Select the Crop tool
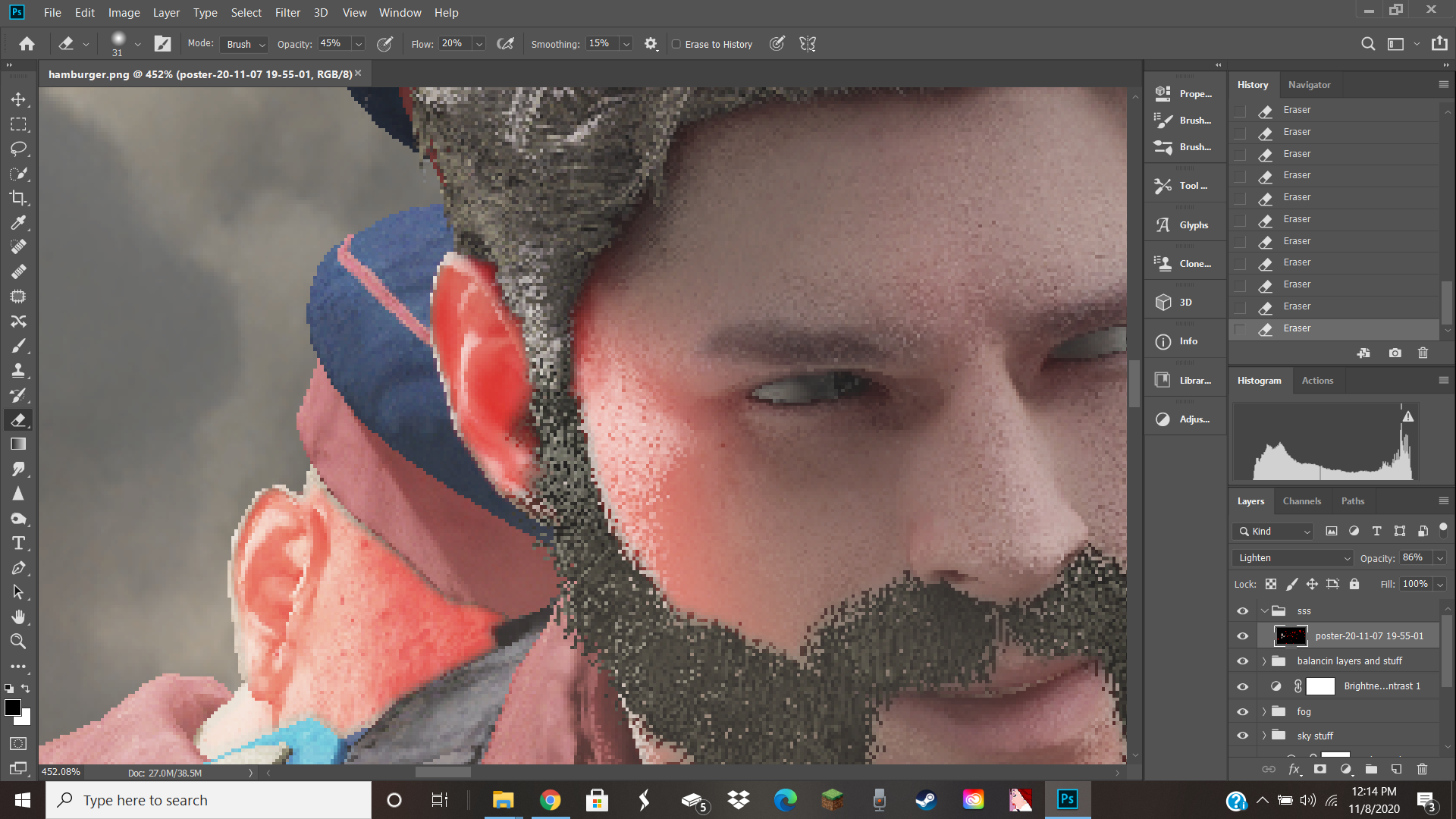This screenshot has height=819, width=1456. [18, 198]
